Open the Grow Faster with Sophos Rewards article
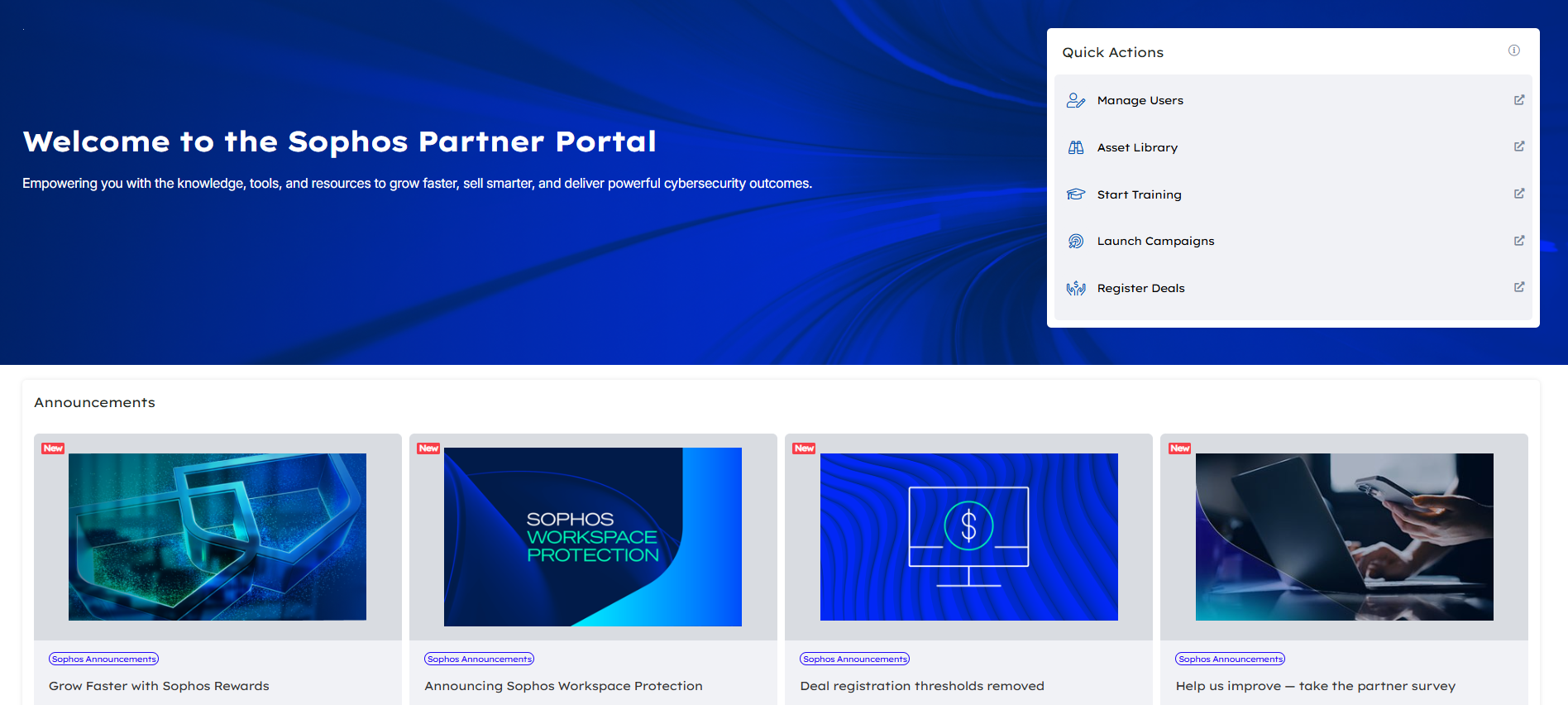The height and width of the screenshot is (705, 1568). click(x=159, y=686)
